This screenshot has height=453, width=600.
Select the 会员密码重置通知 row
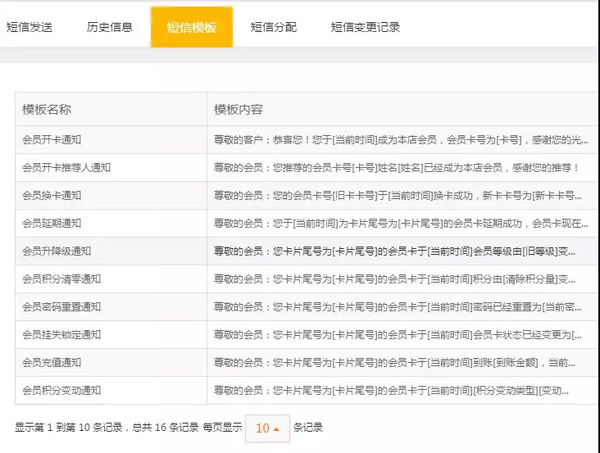click(x=66, y=306)
